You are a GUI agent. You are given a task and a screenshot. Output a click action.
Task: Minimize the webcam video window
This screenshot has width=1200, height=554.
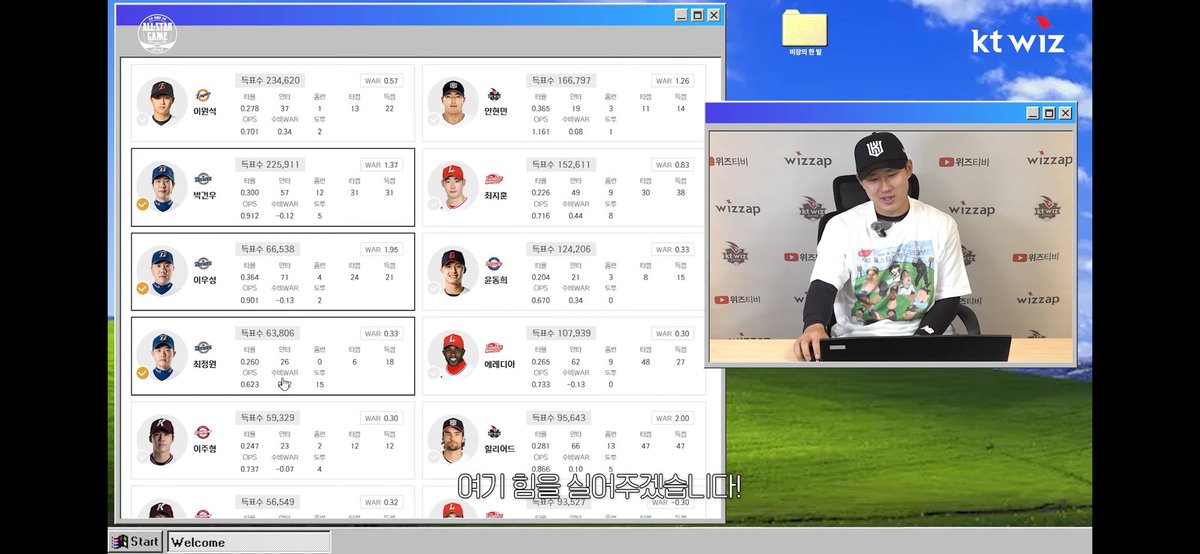(x=1033, y=114)
